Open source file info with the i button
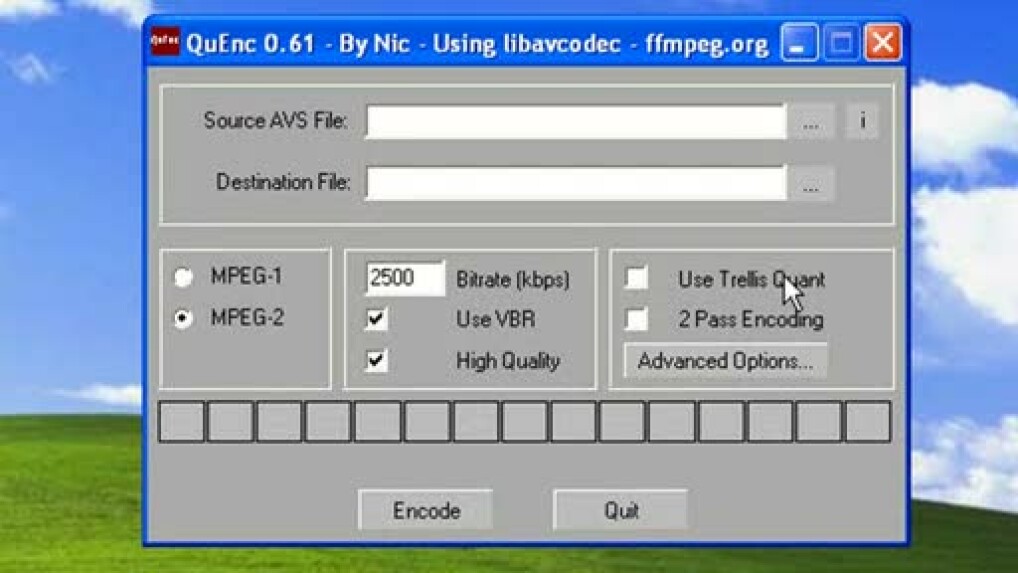1018x573 pixels. pyautogui.click(x=862, y=122)
